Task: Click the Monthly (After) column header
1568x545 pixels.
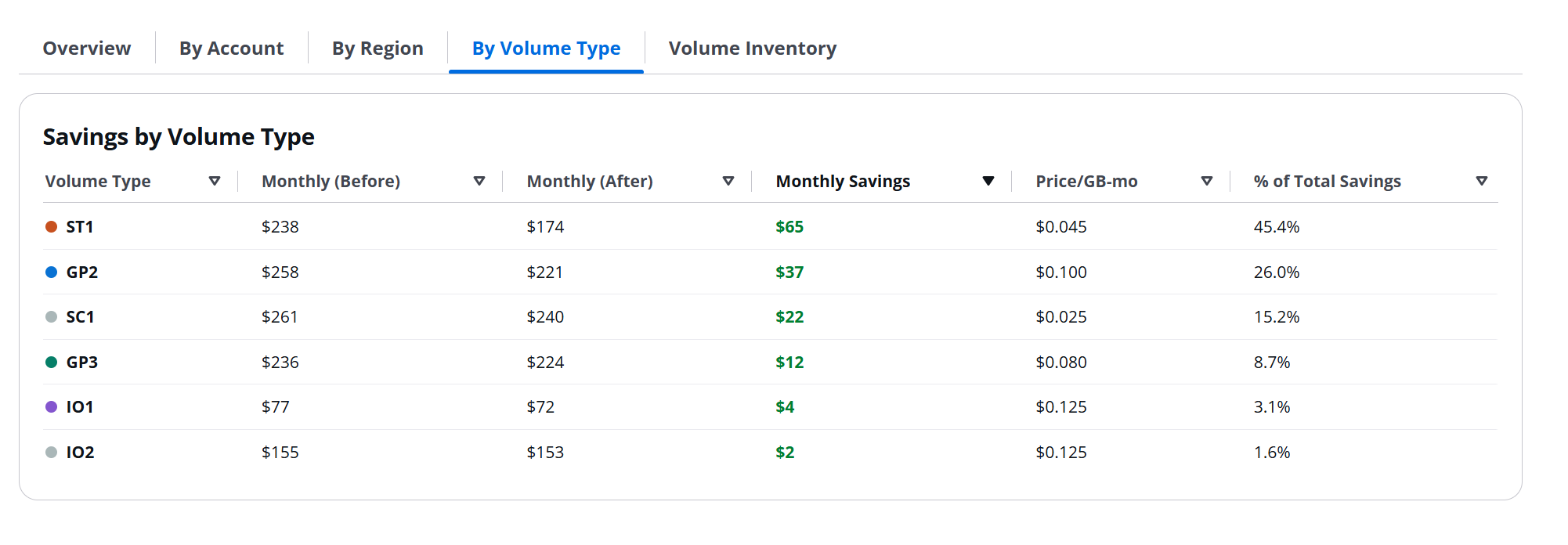Action: click(590, 182)
